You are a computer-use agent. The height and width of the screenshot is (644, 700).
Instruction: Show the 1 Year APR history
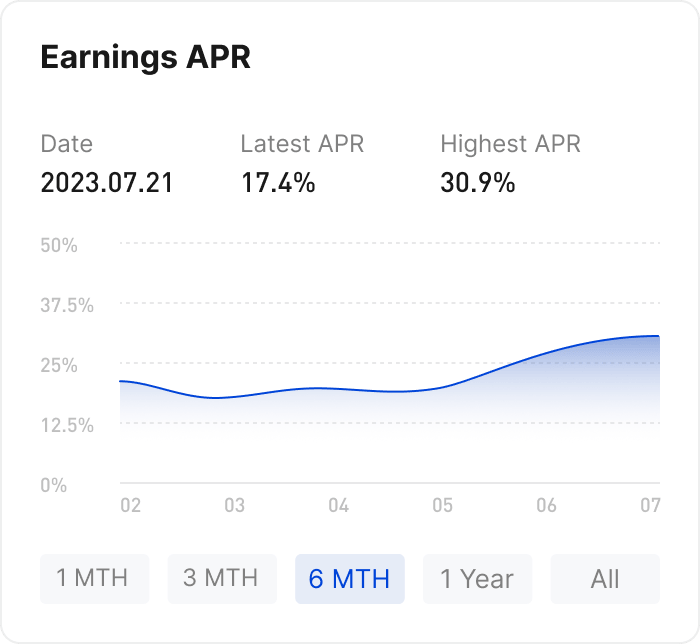pyautogui.click(x=477, y=579)
